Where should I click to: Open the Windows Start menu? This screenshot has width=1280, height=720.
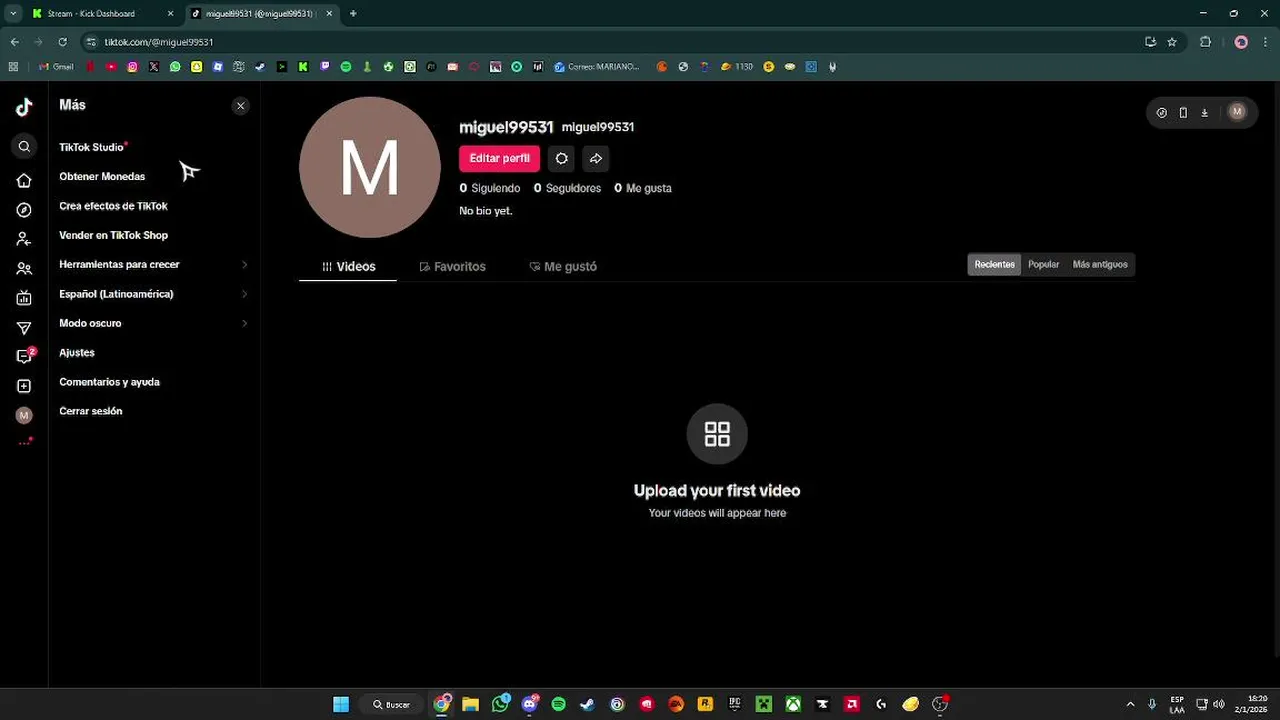coord(341,704)
